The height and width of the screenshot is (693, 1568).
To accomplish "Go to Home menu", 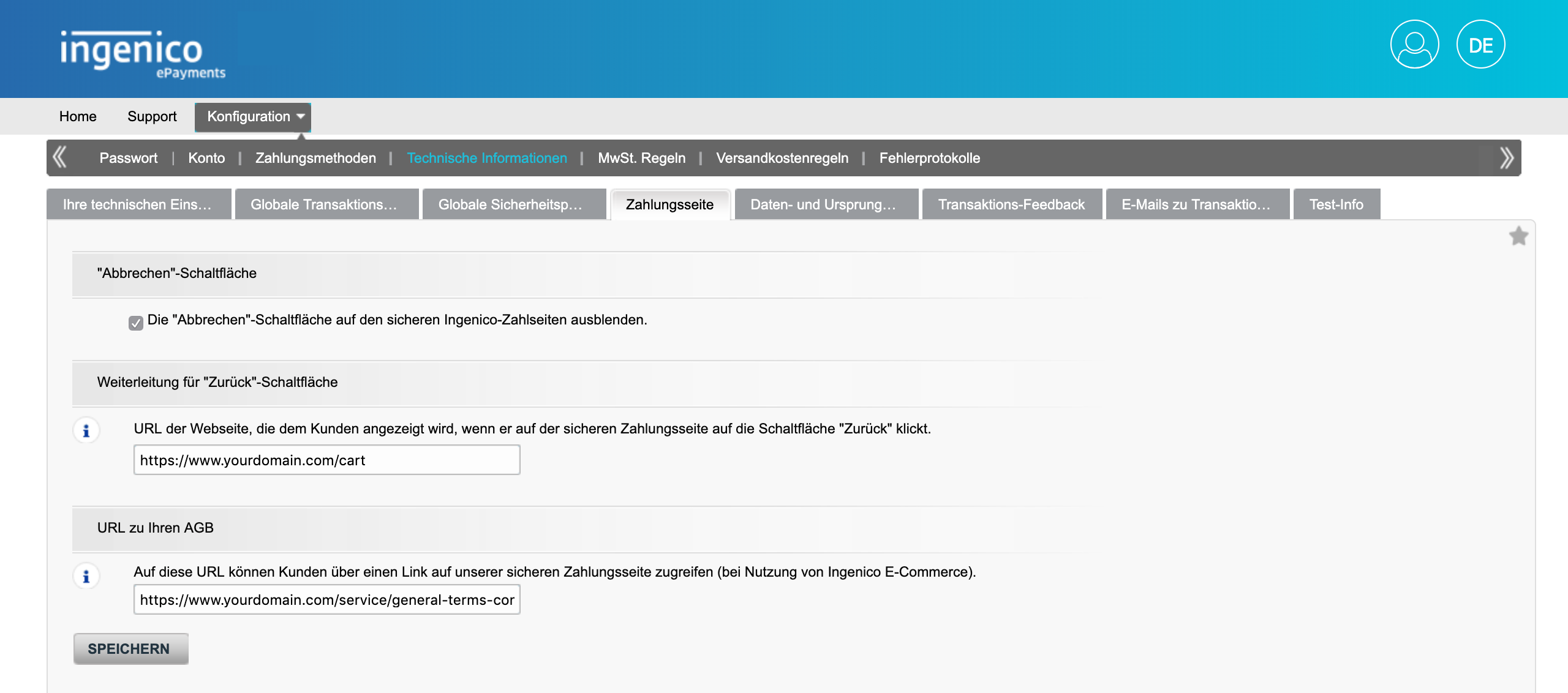I will tap(78, 116).
